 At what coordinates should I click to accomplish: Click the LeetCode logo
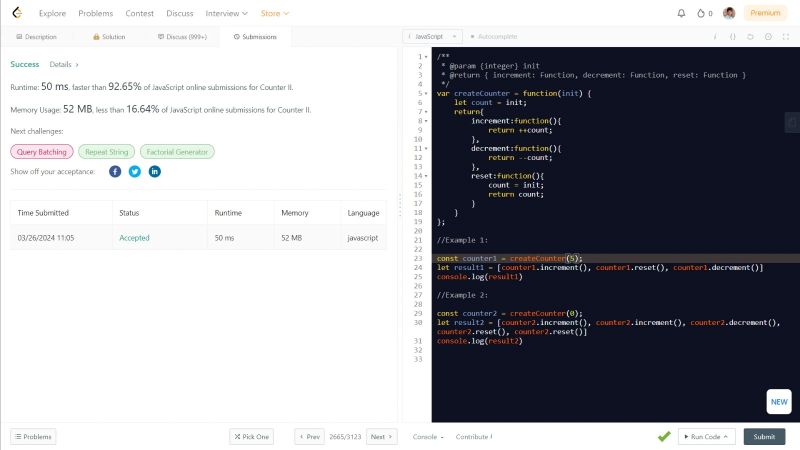(x=18, y=13)
